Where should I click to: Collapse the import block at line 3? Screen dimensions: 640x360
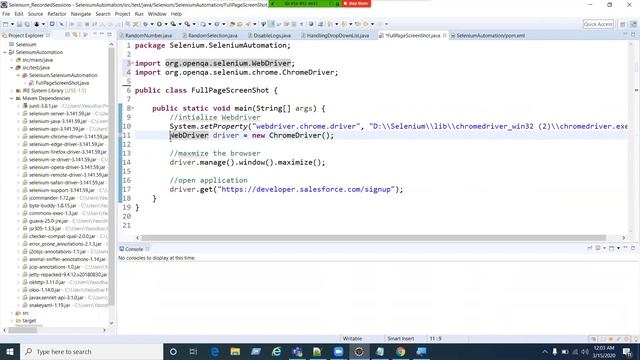[x=133, y=63]
